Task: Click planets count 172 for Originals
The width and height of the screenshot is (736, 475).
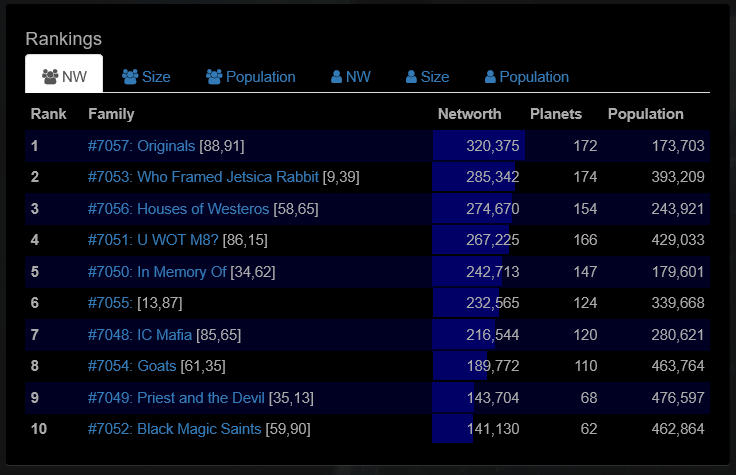Action: [x=585, y=146]
